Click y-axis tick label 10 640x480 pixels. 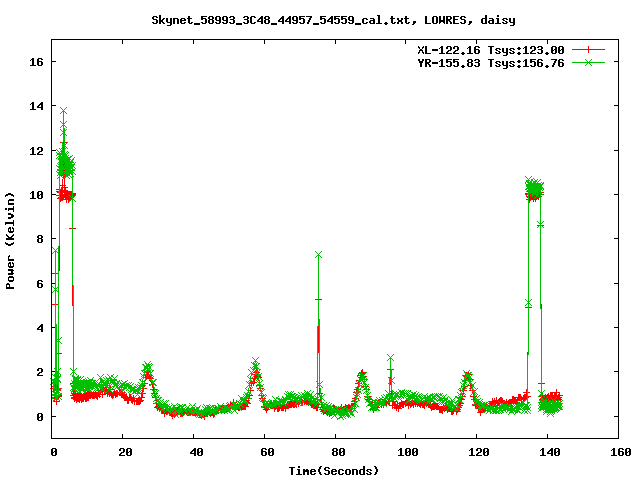pyautogui.click(x=36, y=195)
